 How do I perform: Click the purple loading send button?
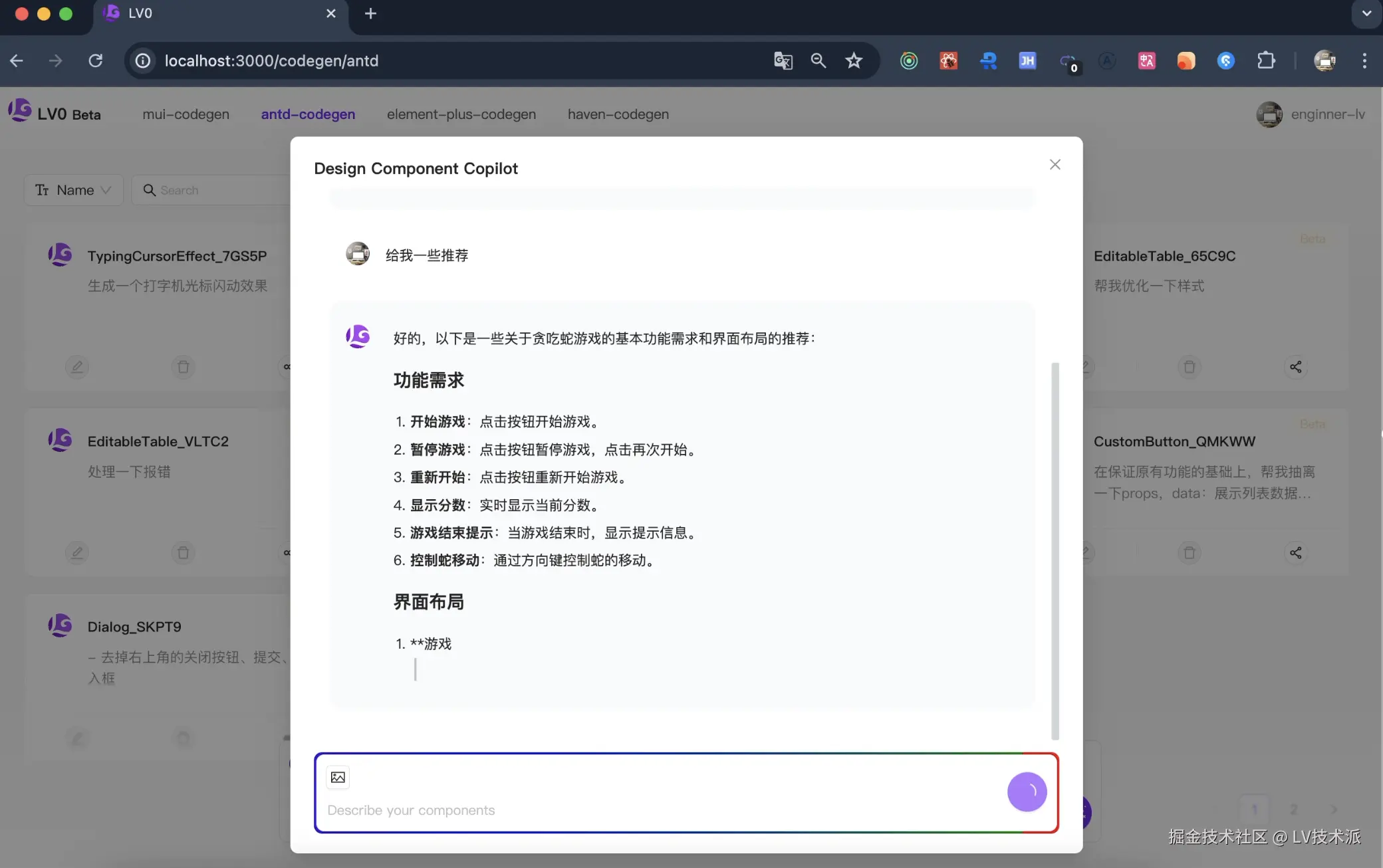1027,792
